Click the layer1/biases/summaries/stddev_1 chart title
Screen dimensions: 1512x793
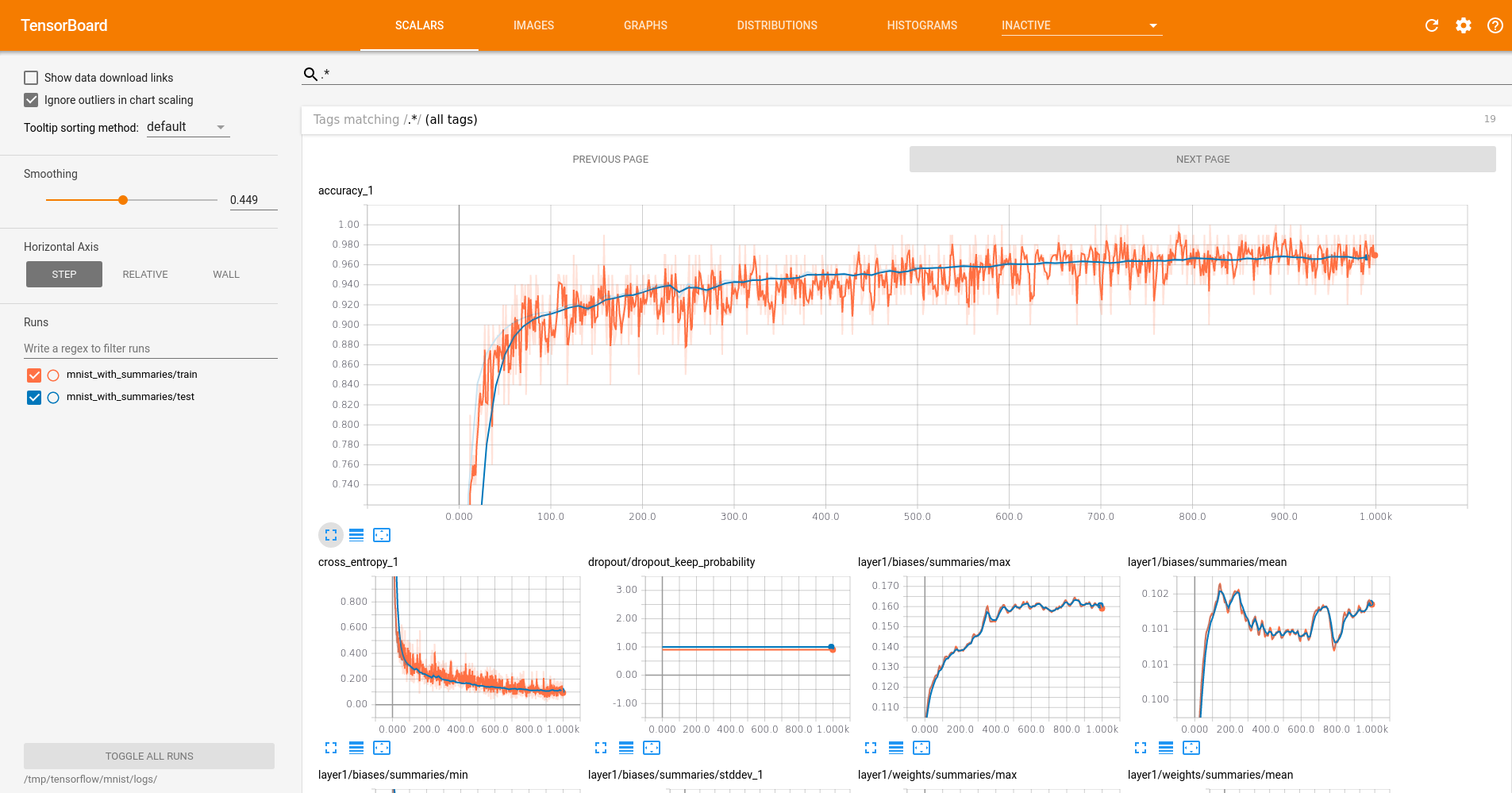[675, 775]
